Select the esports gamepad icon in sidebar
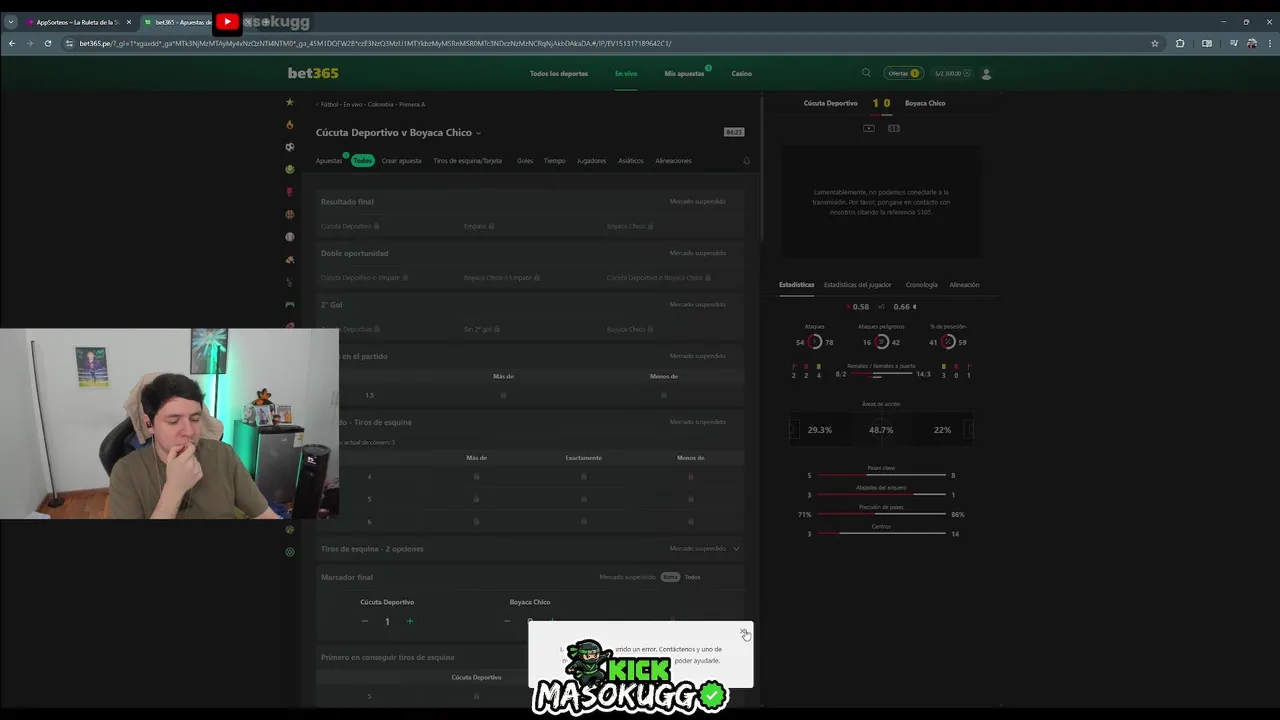This screenshot has height=720, width=1280. pos(290,304)
